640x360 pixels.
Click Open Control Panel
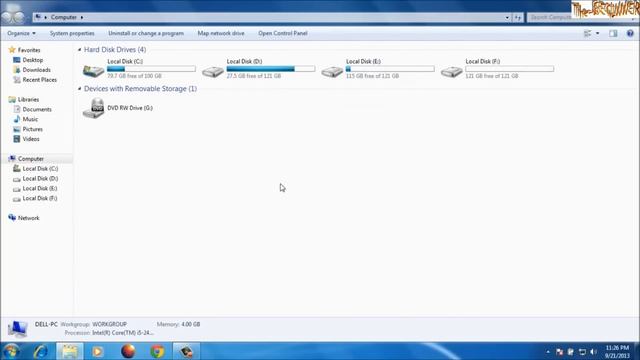[x=282, y=33]
